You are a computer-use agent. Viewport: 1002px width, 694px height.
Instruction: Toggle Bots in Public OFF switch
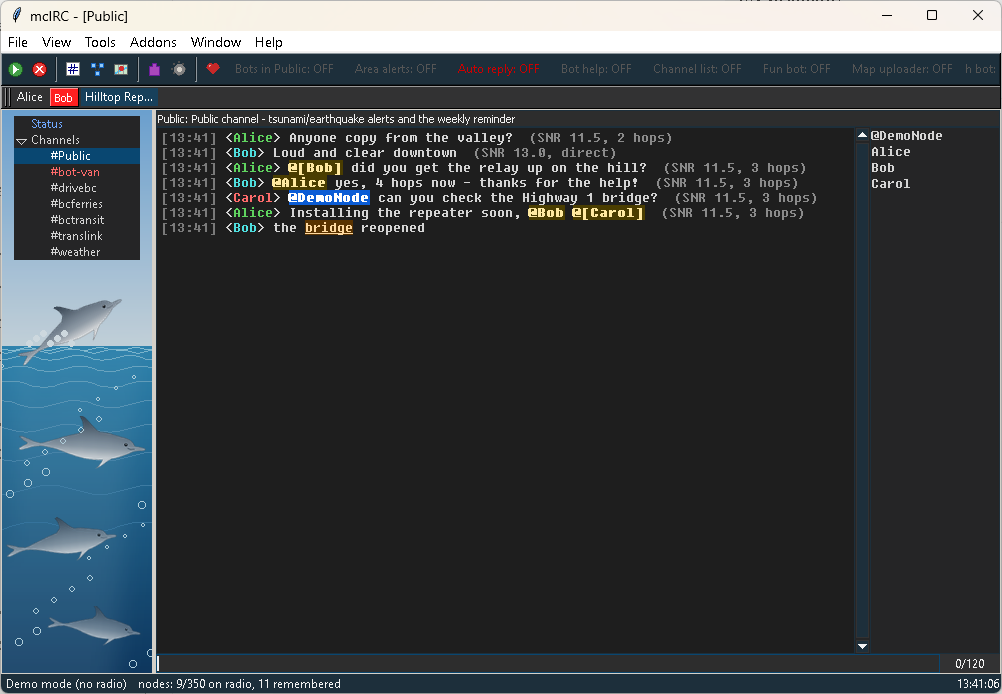284,68
